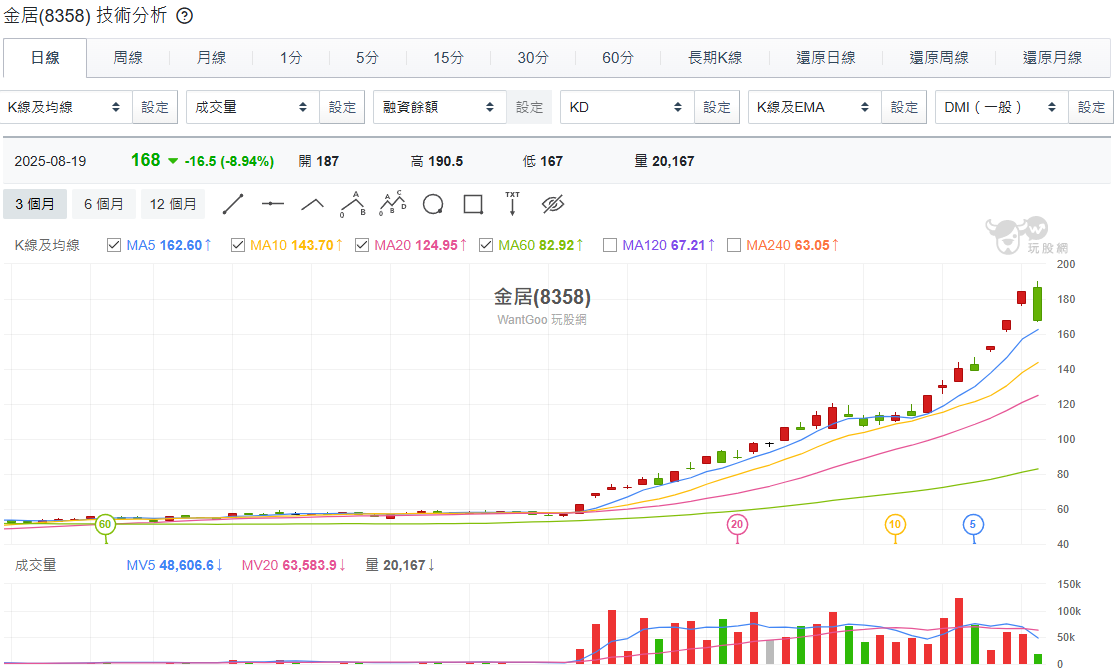Enable the MA240 moving average checkbox
The width and height of the screenshot is (1114, 672).
click(733, 244)
